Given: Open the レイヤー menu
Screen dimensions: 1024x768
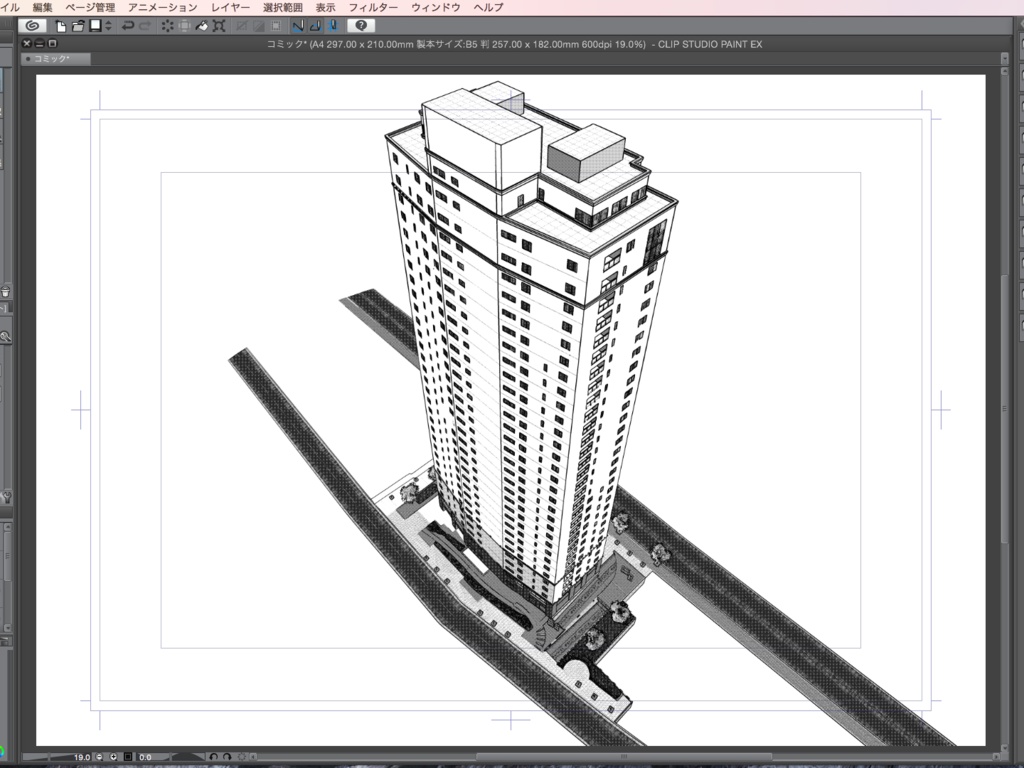Looking at the screenshot, I should click(x=231, y=6).
